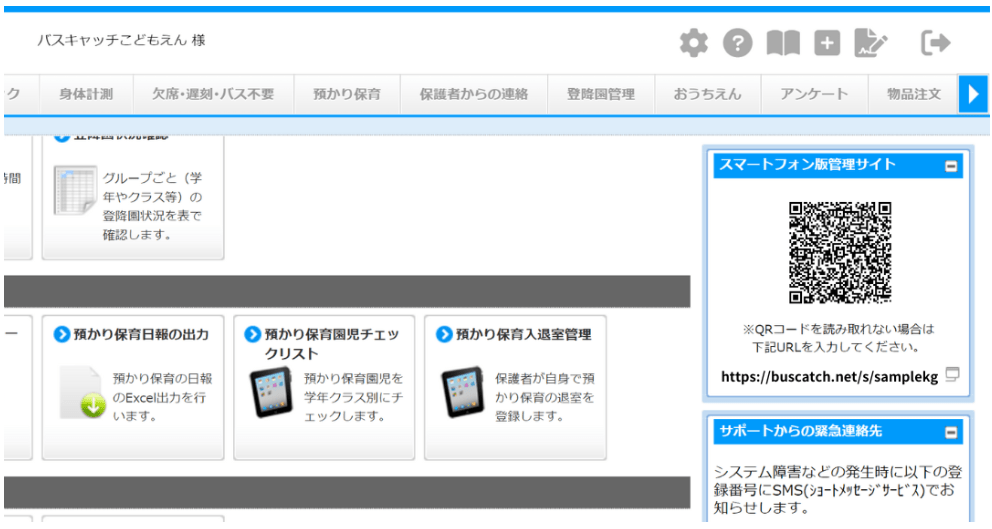The height and width of the screenshot is (529, 992).
Task: Log out using the exit icon
Action: click(935, 43)
